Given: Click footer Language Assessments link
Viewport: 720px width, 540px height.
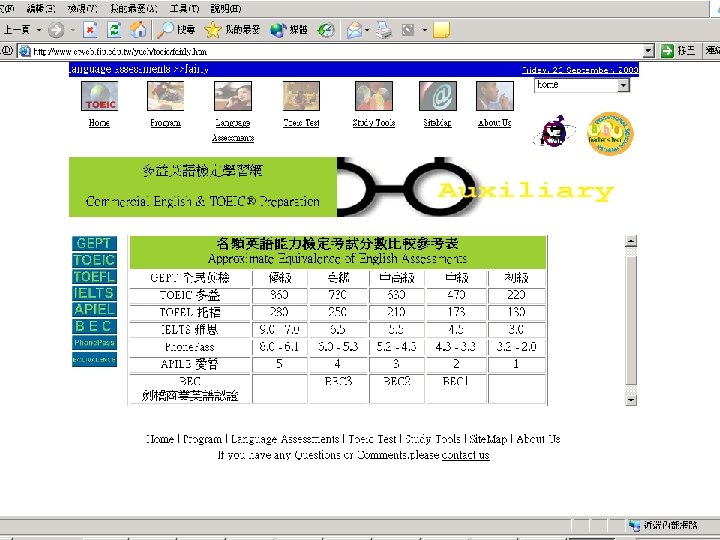Looking at the screenshot, I should pos(285,439).
